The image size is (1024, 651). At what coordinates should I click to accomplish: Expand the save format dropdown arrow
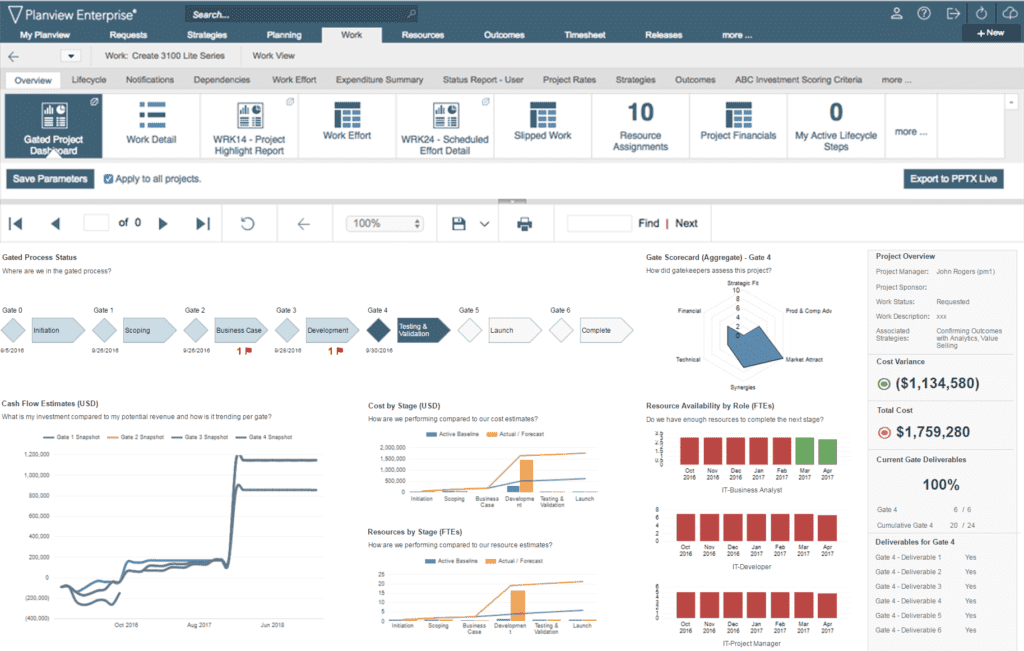(x=485, y=224)
